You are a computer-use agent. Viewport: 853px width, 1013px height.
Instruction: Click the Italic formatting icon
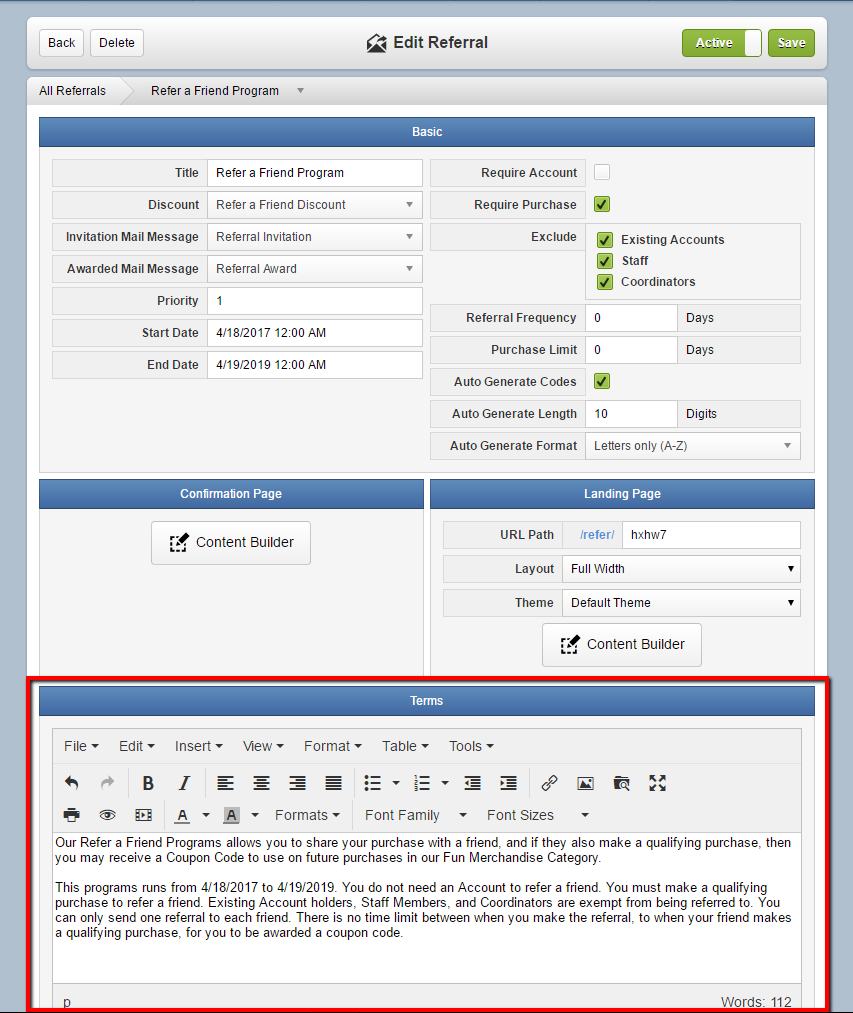184,783
